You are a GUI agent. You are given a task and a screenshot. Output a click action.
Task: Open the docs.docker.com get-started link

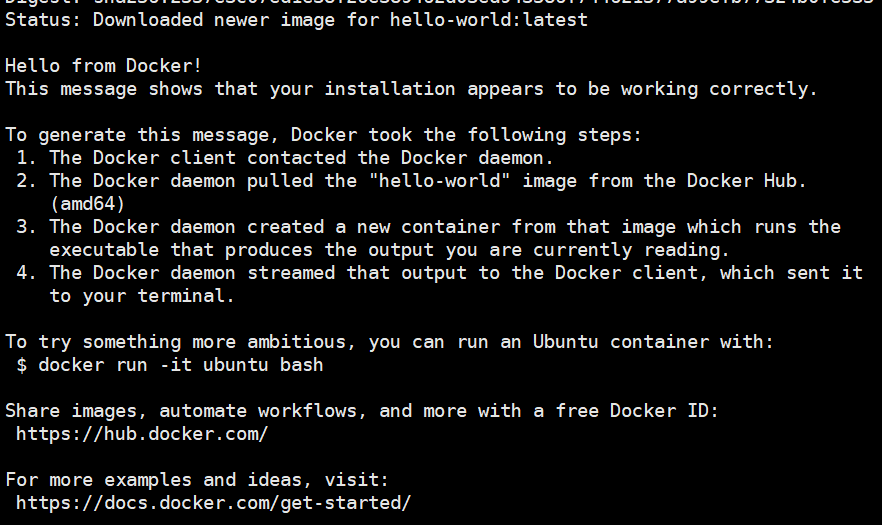tap(213, 503)
